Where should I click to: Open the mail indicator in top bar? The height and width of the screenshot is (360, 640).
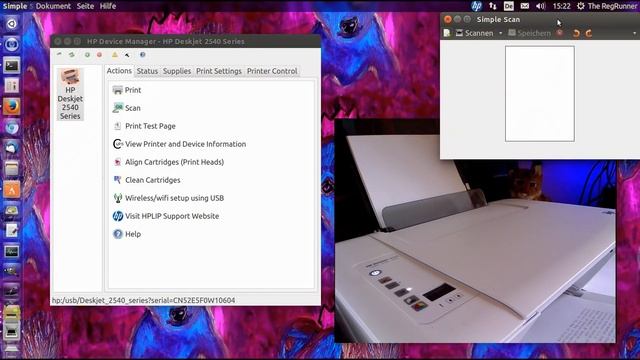click(525, 6)
